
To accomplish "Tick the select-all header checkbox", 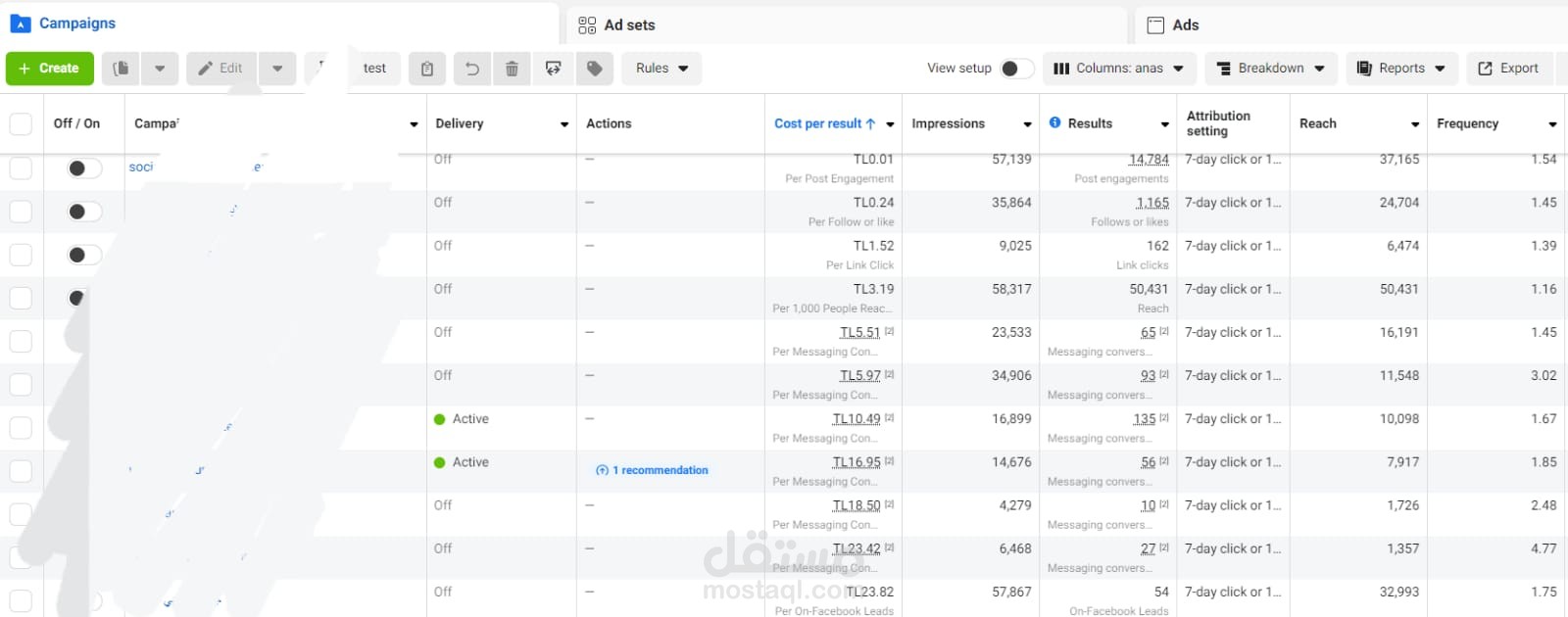I will (21, 123).
